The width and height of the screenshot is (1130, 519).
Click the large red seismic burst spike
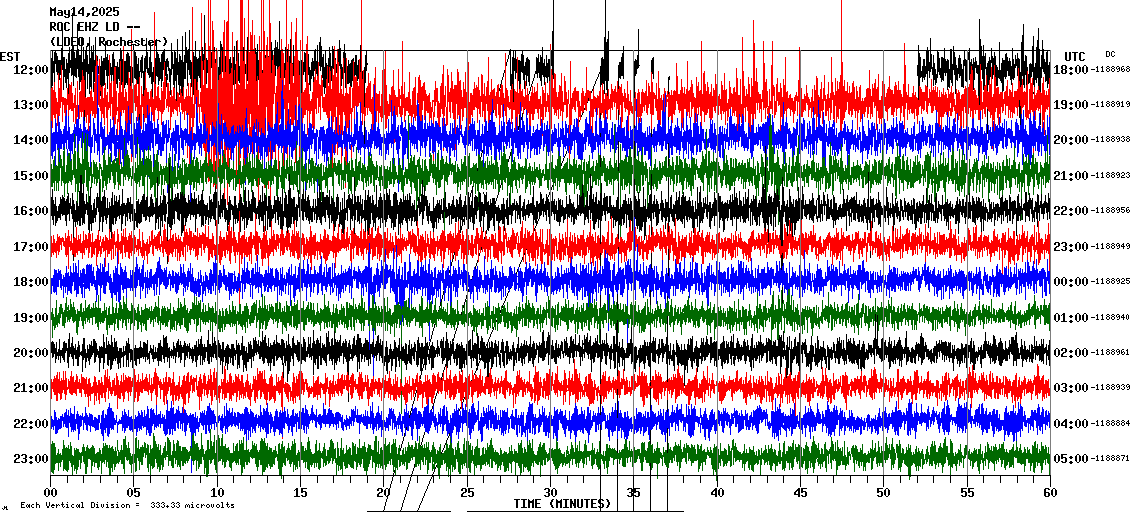[225, 90]
